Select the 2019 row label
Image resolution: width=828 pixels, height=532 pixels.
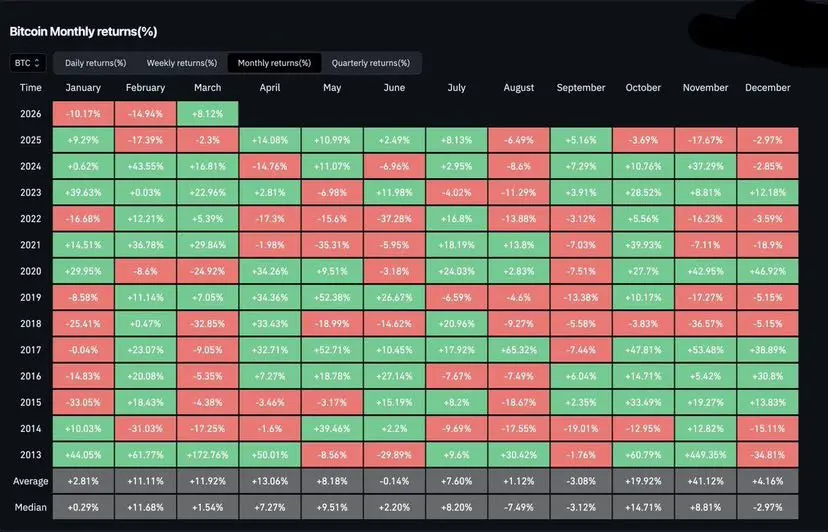[x=31, y=297]
